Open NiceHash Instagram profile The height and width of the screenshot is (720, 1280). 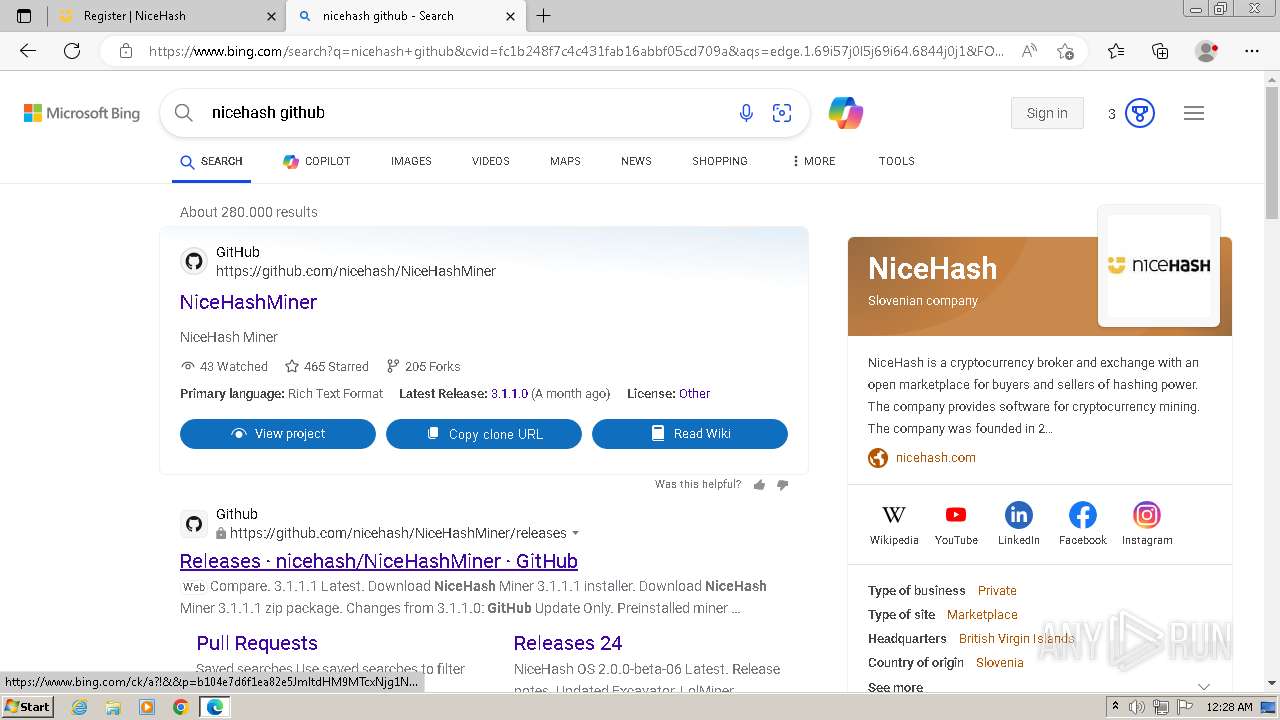(x=1147, y=524)
